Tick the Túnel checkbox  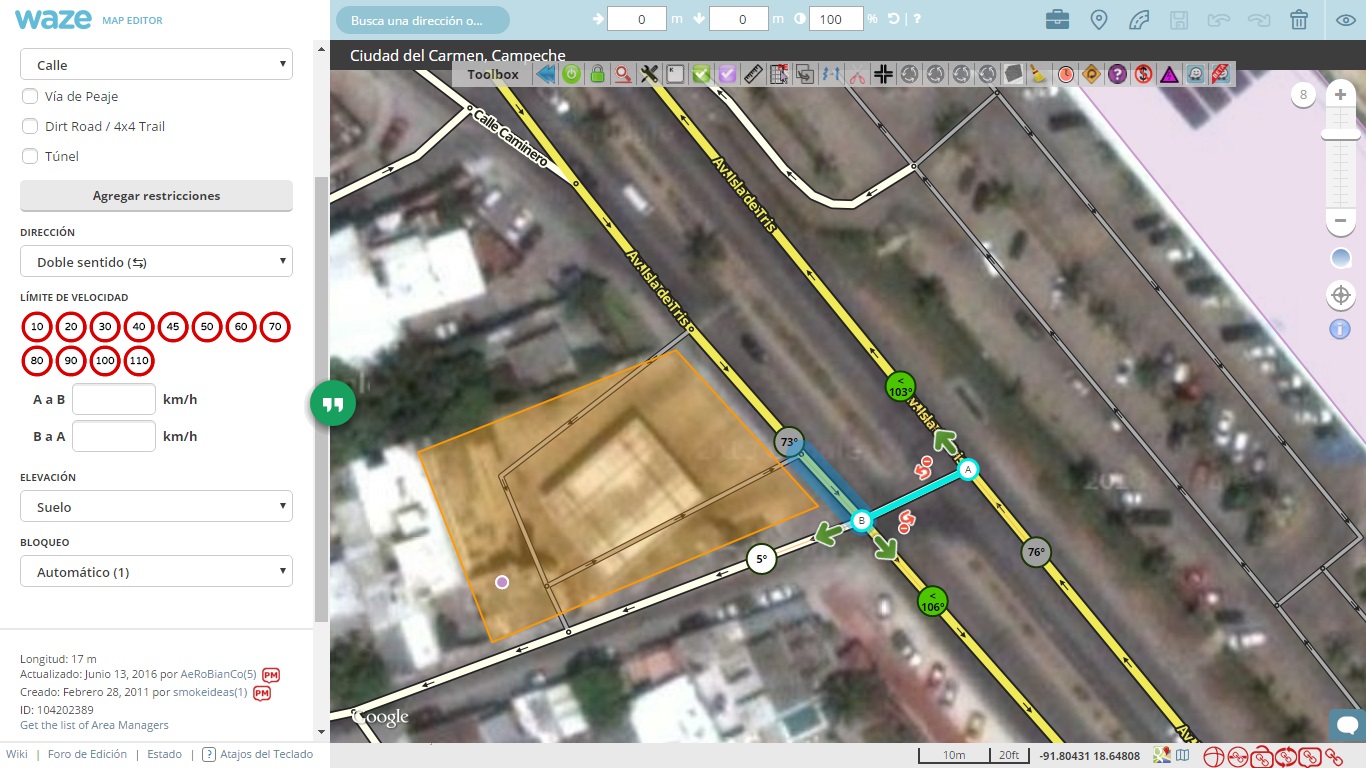click(30, 157)
